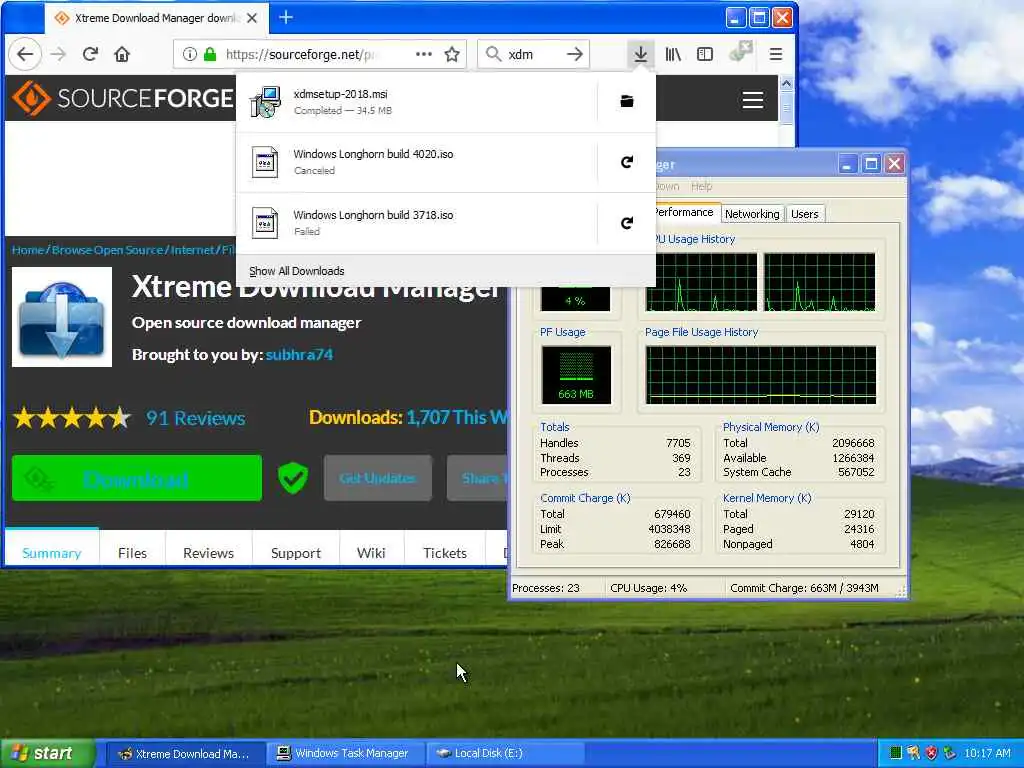Go to the Firefox home page icon
The height and width of the screenshot is (768, 1024).
(x=122, y=54)
